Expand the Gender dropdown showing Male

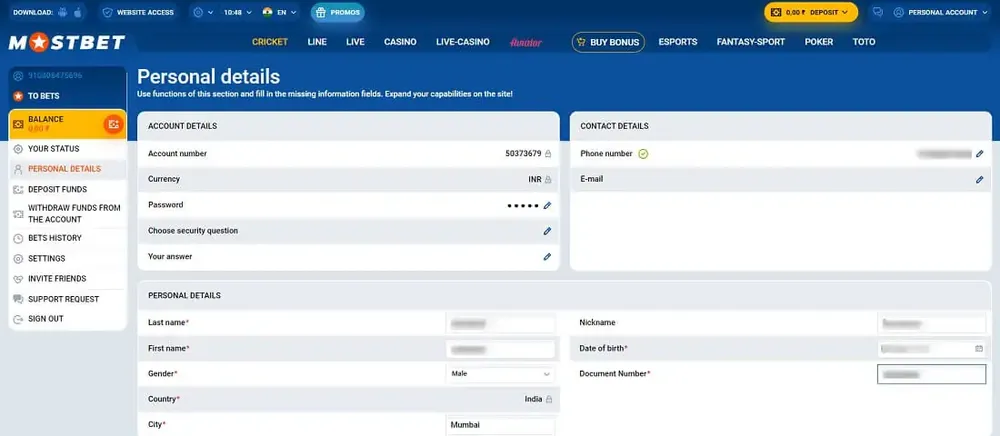[500, 374]
